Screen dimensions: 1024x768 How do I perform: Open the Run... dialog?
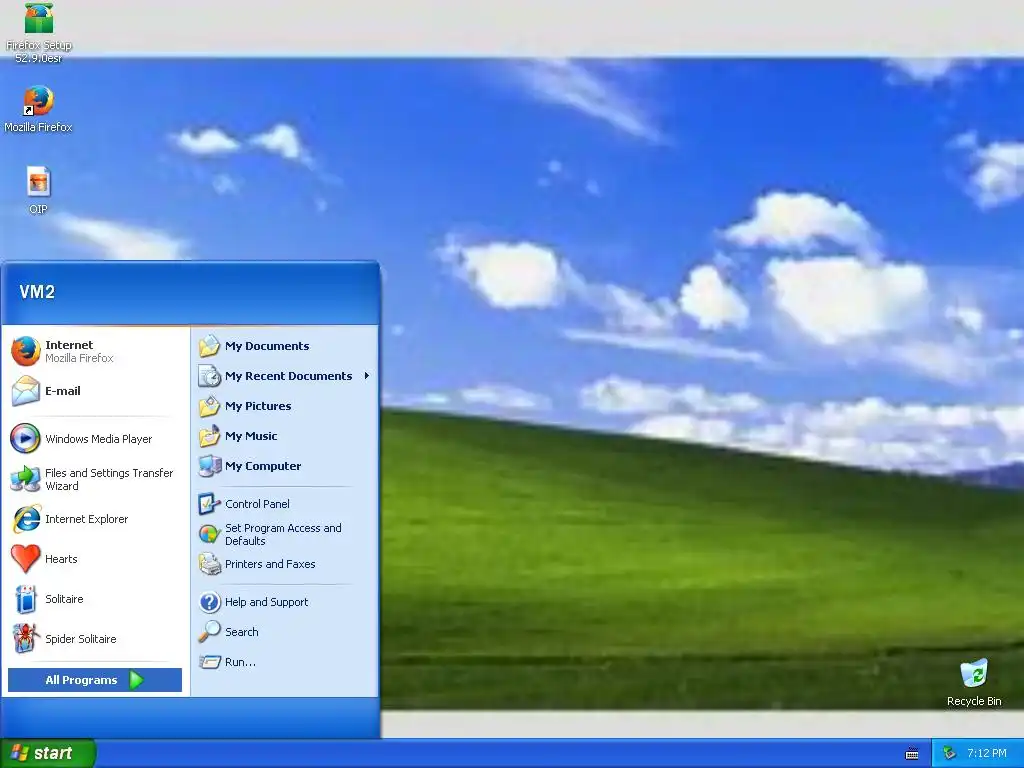(285, 662)
